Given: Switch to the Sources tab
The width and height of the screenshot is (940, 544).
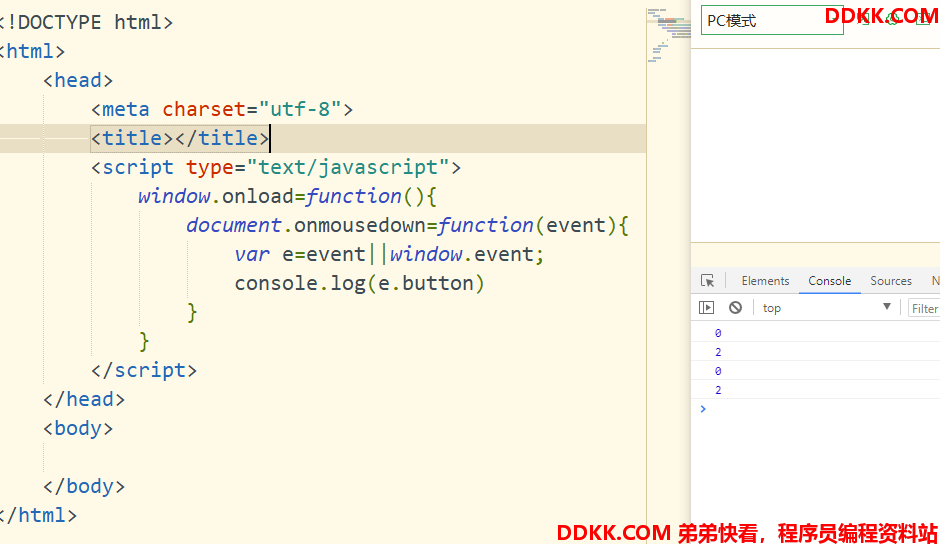Looking at the screenshot, I should (891, 281).
